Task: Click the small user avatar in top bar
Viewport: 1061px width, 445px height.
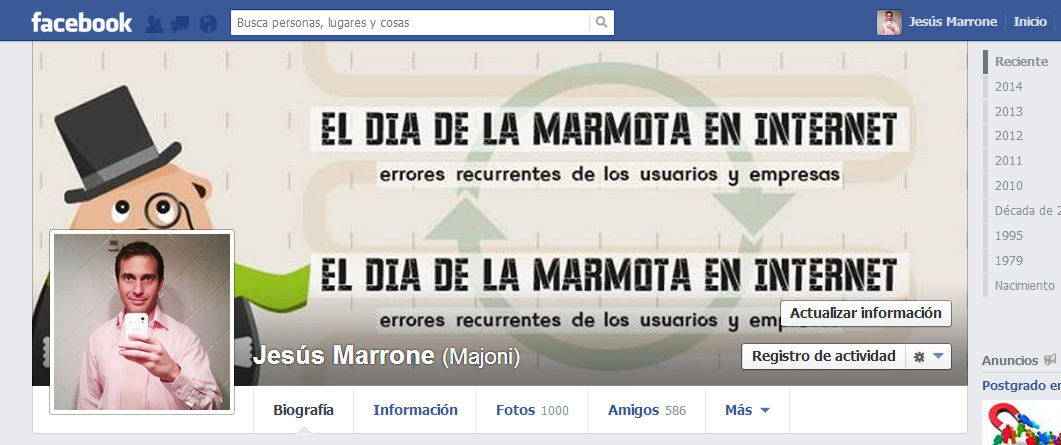Action: (x=889, y=22)
